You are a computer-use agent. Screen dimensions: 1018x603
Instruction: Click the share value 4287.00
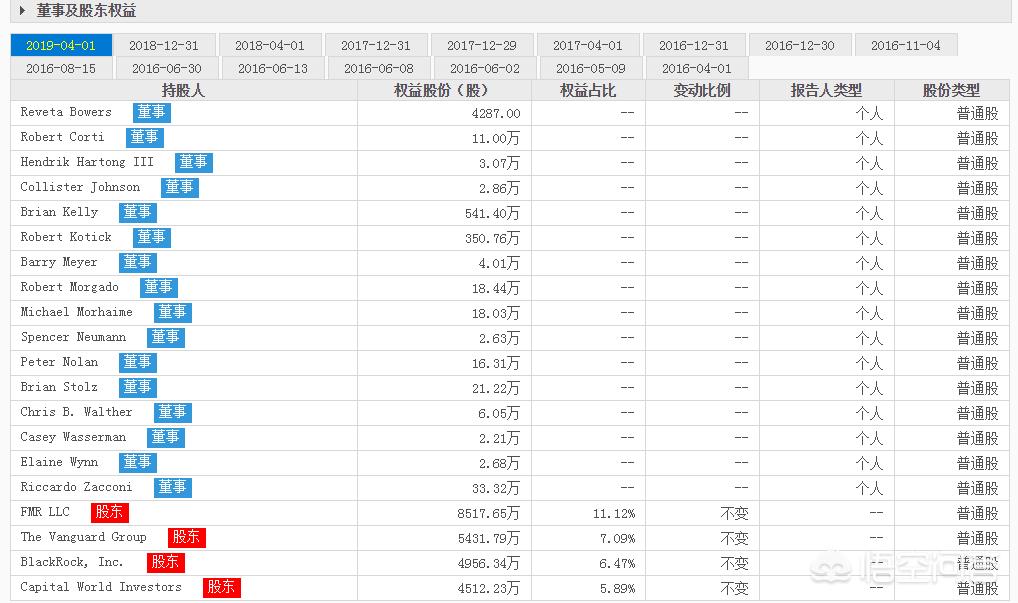point(496,114)
